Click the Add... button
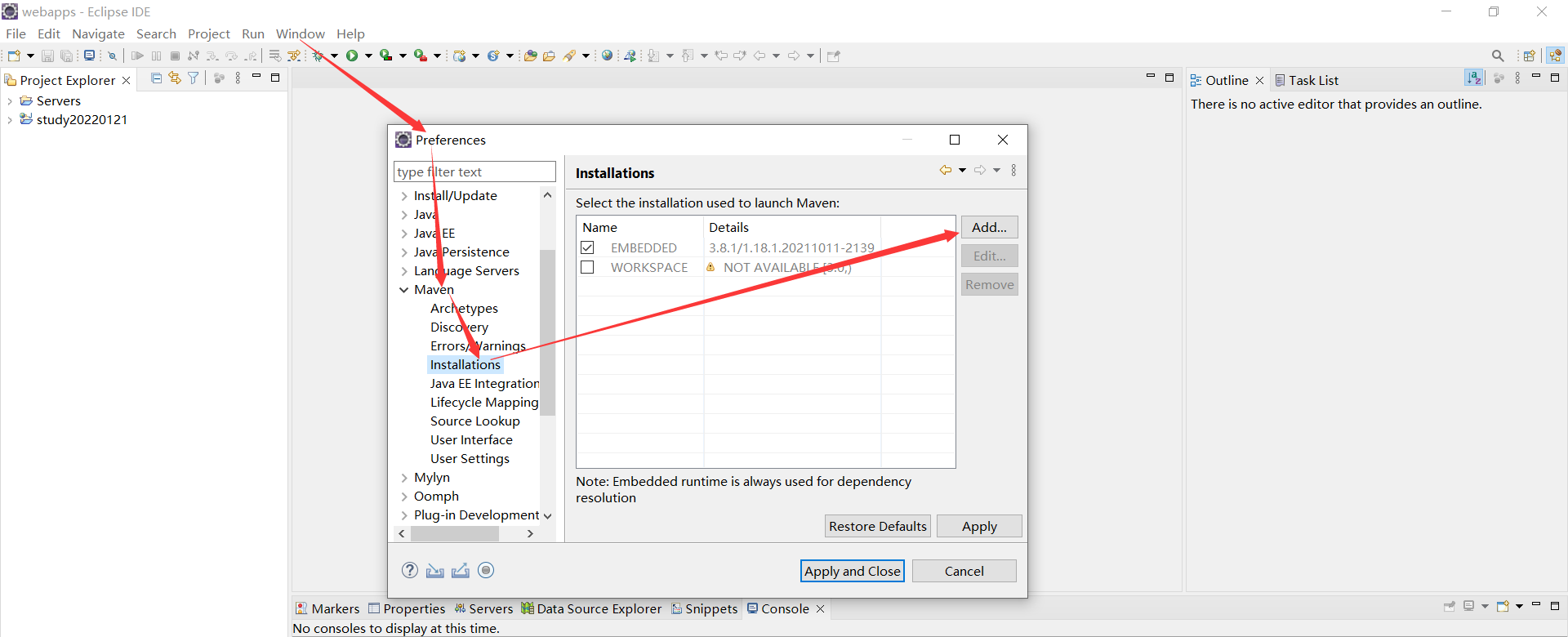 pos(989,227)
